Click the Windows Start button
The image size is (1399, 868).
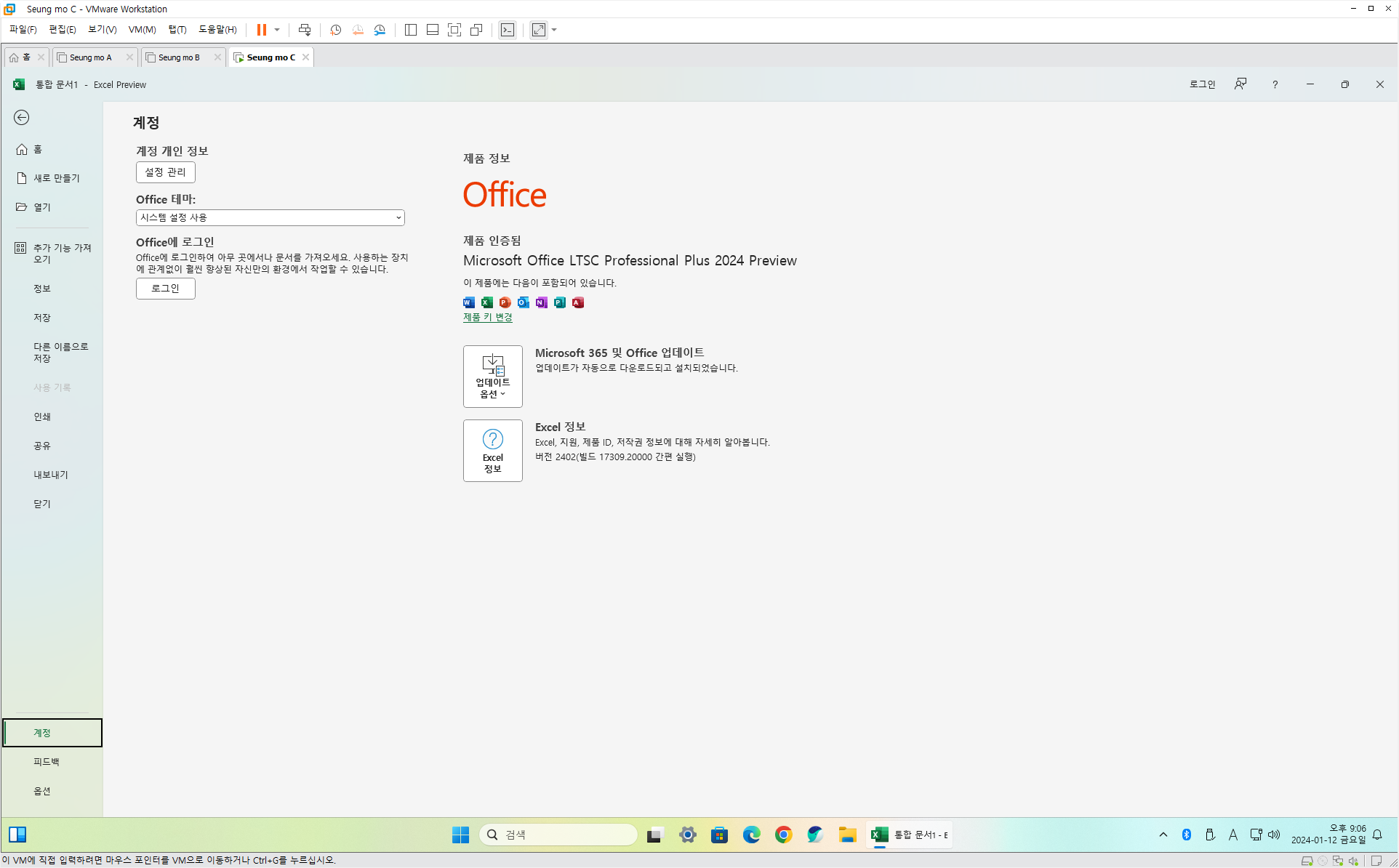click(460, 835)
